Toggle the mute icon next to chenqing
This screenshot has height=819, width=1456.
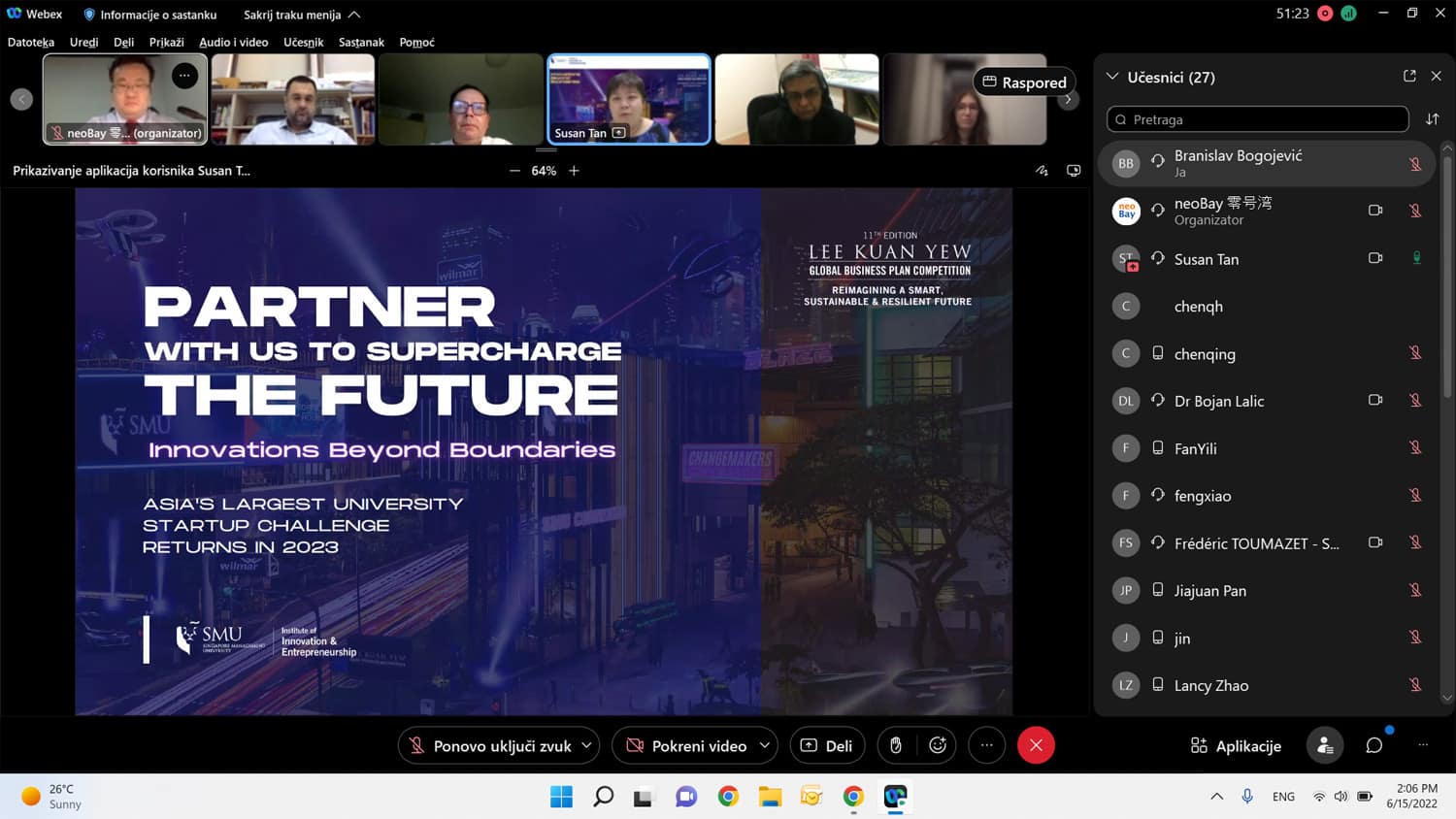click(x=1415, y=353)
